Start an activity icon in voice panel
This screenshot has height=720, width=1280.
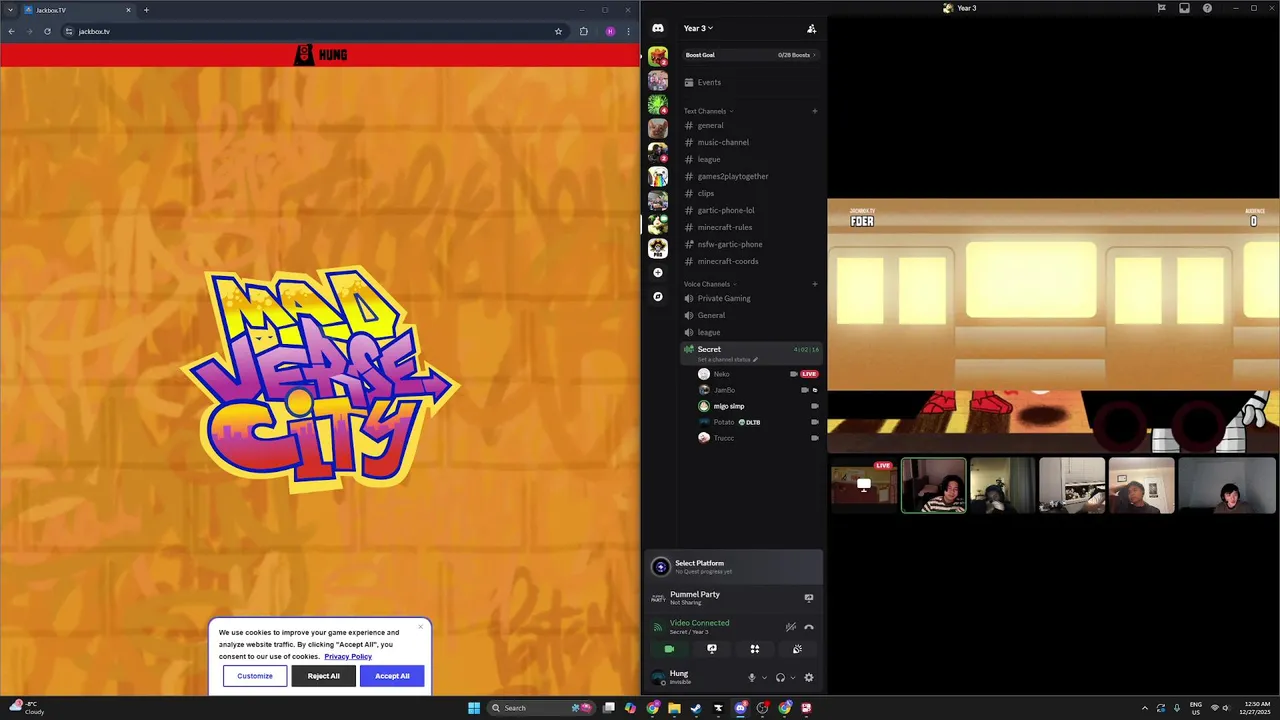click(755, 649)
